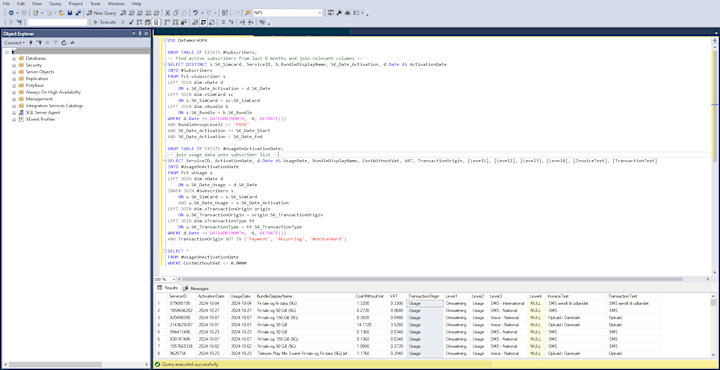
Task: Select the Replication tree item
Action: 37,78
